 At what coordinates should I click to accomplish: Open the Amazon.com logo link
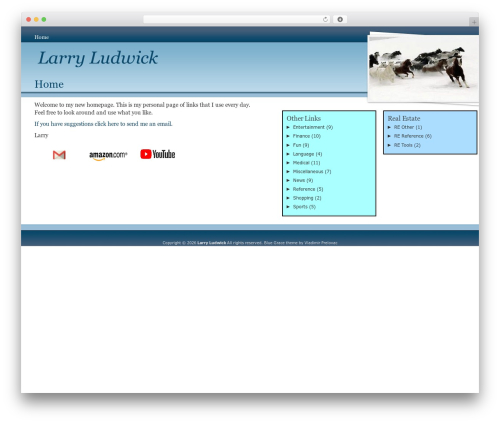pyautogui.click(x=108, y=155)
